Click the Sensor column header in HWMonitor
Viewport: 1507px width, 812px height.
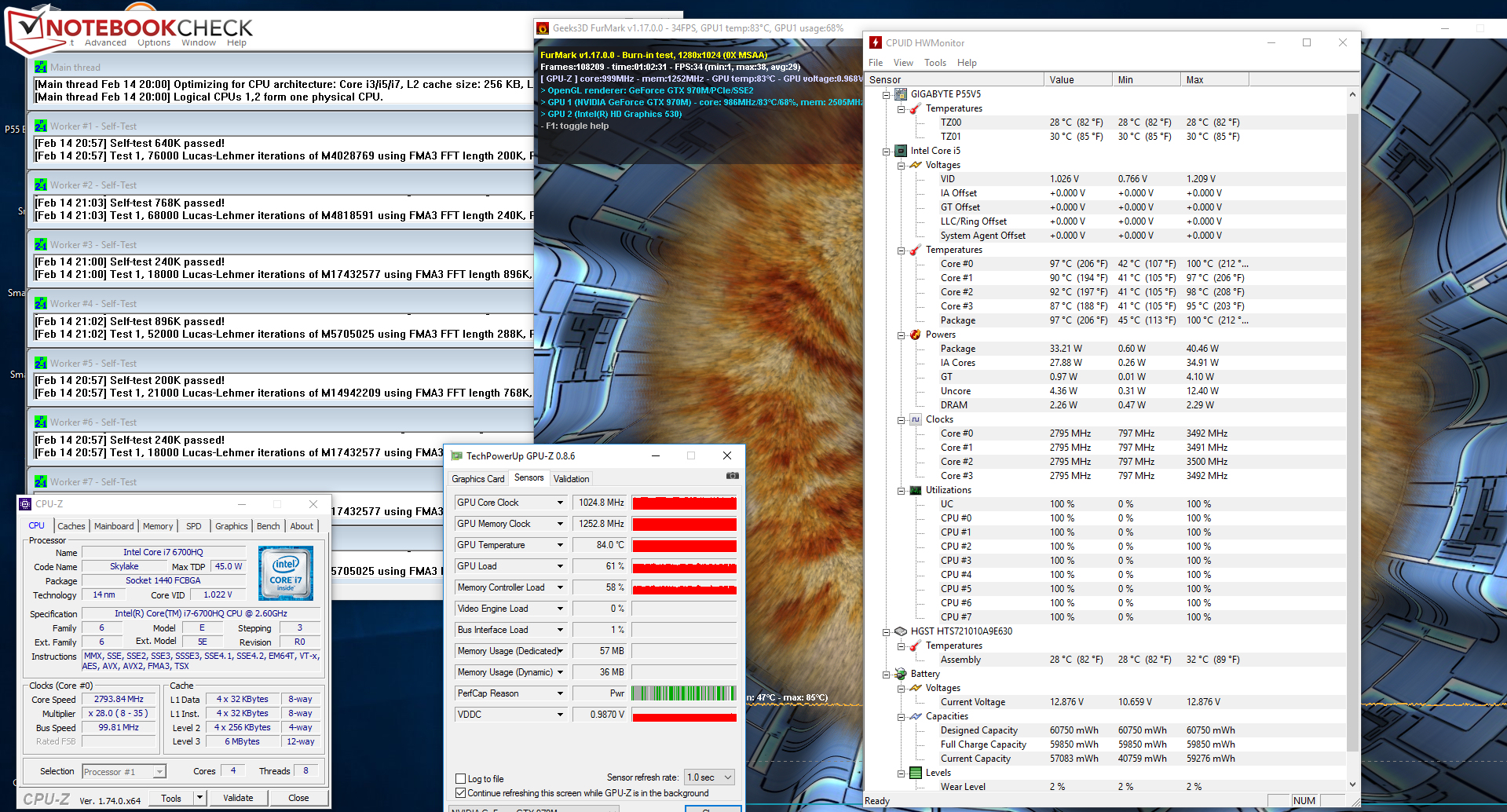(954, 79)
